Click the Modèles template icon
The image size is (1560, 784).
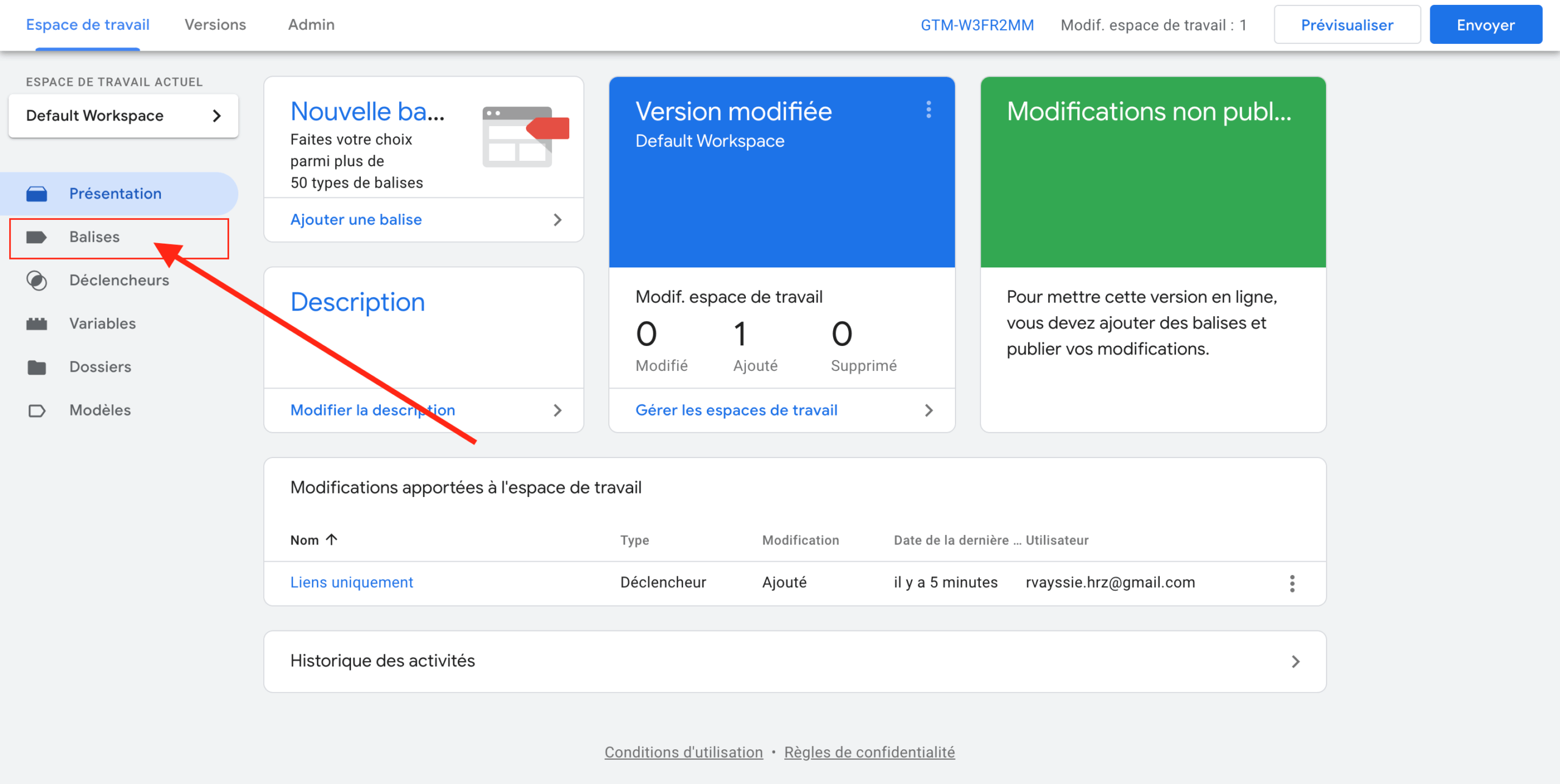[x=37, y=411]
